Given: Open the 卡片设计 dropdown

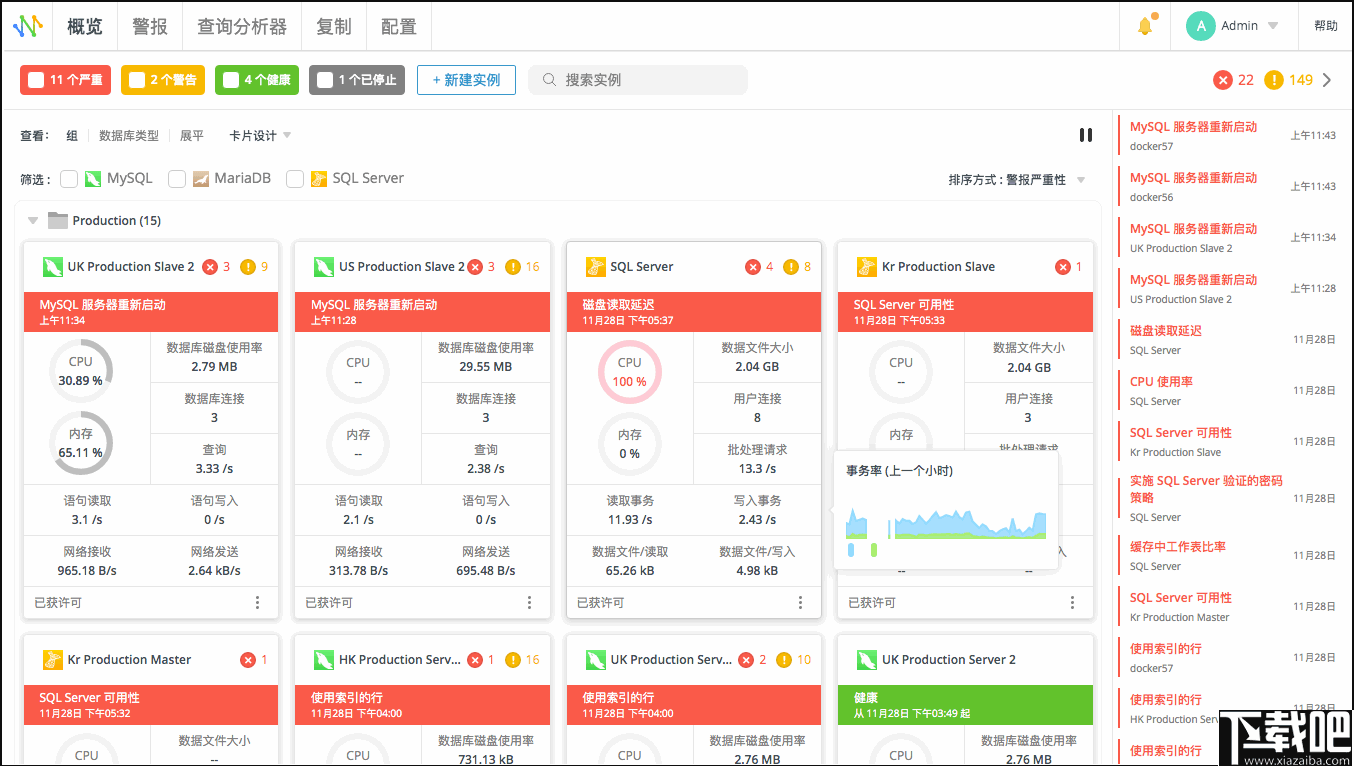Looking at the screenshot, I should (258, 135).
